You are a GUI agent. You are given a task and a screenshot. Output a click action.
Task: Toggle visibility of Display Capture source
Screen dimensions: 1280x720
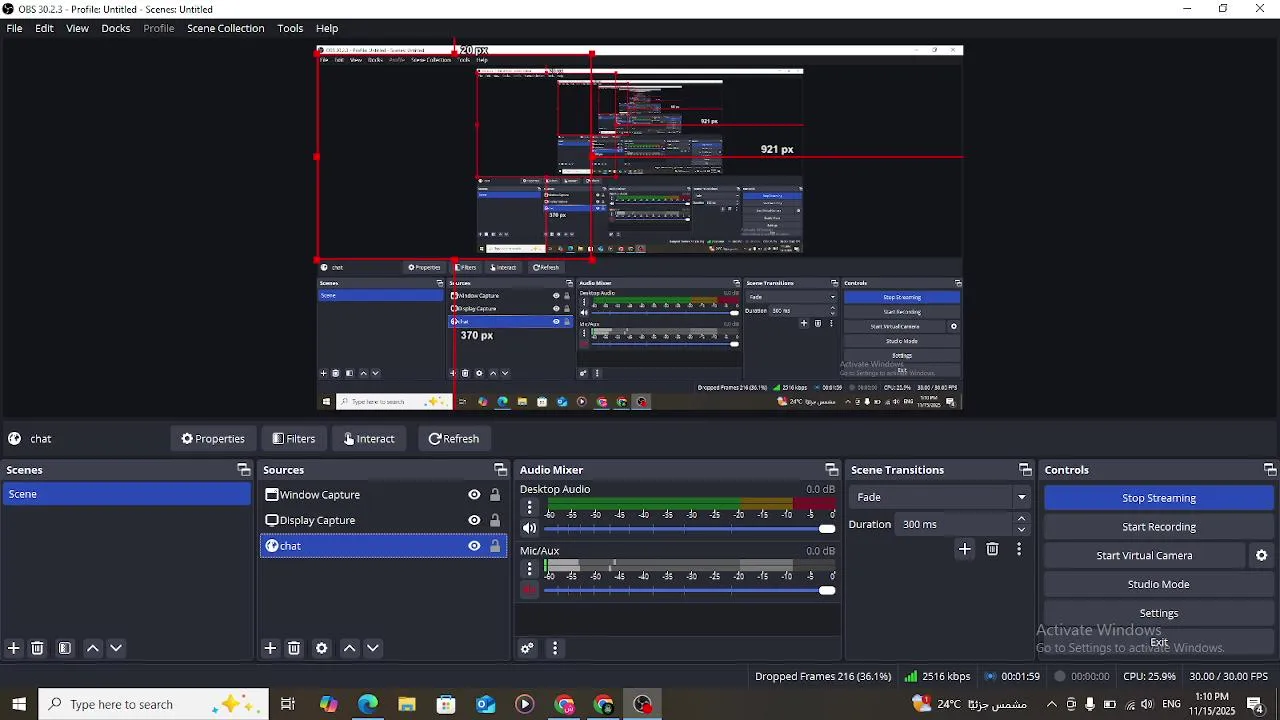(x=474, y=520)
